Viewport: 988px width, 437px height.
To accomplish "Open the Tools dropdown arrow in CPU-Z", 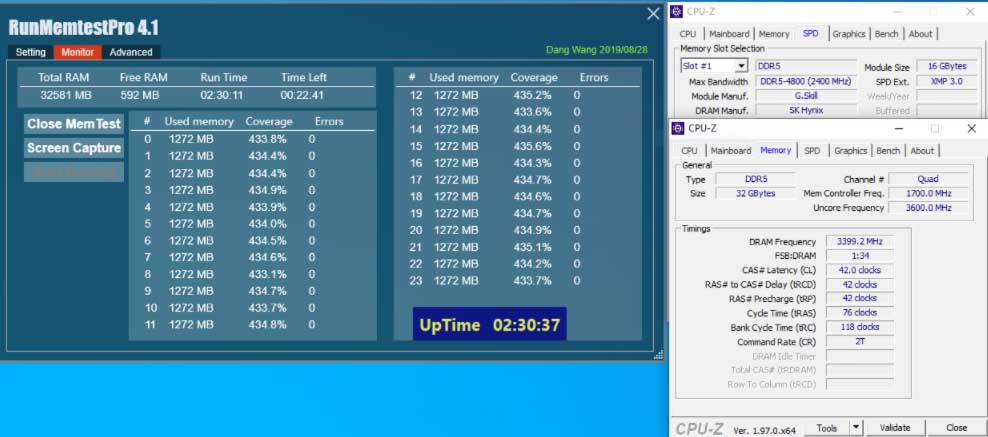I will click(x=855, y=428).
